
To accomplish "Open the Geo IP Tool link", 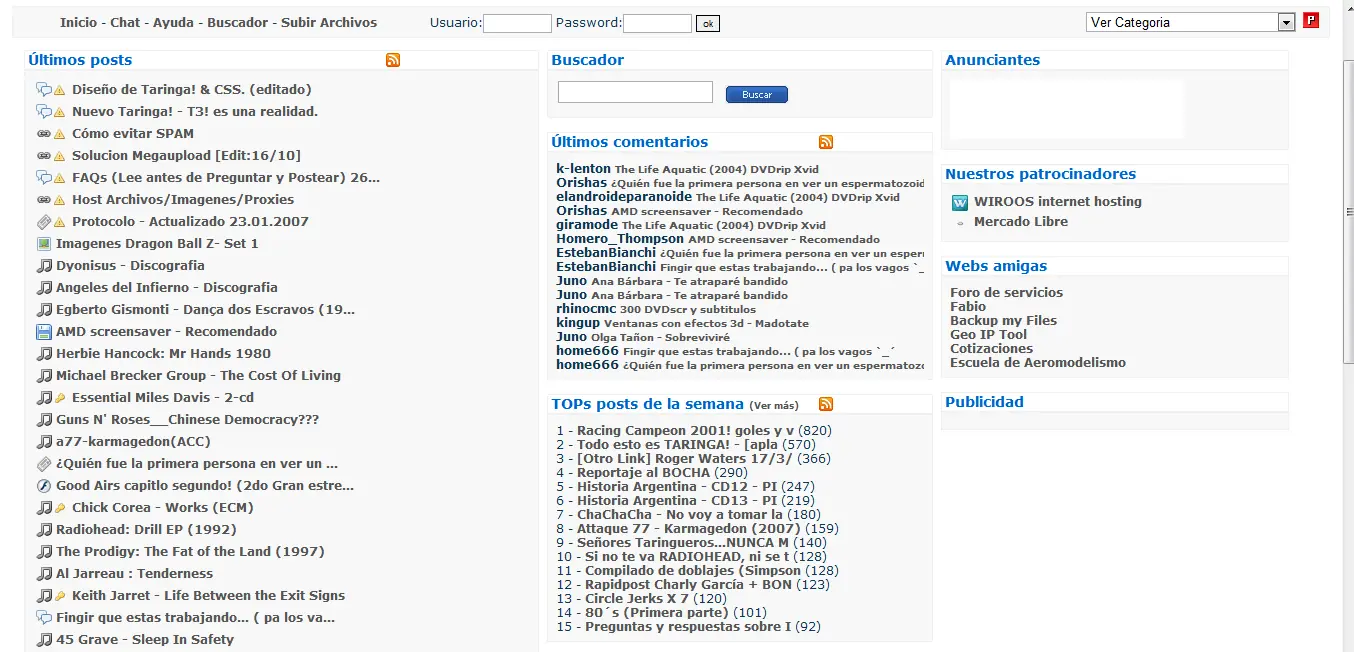I will (988, 334).
